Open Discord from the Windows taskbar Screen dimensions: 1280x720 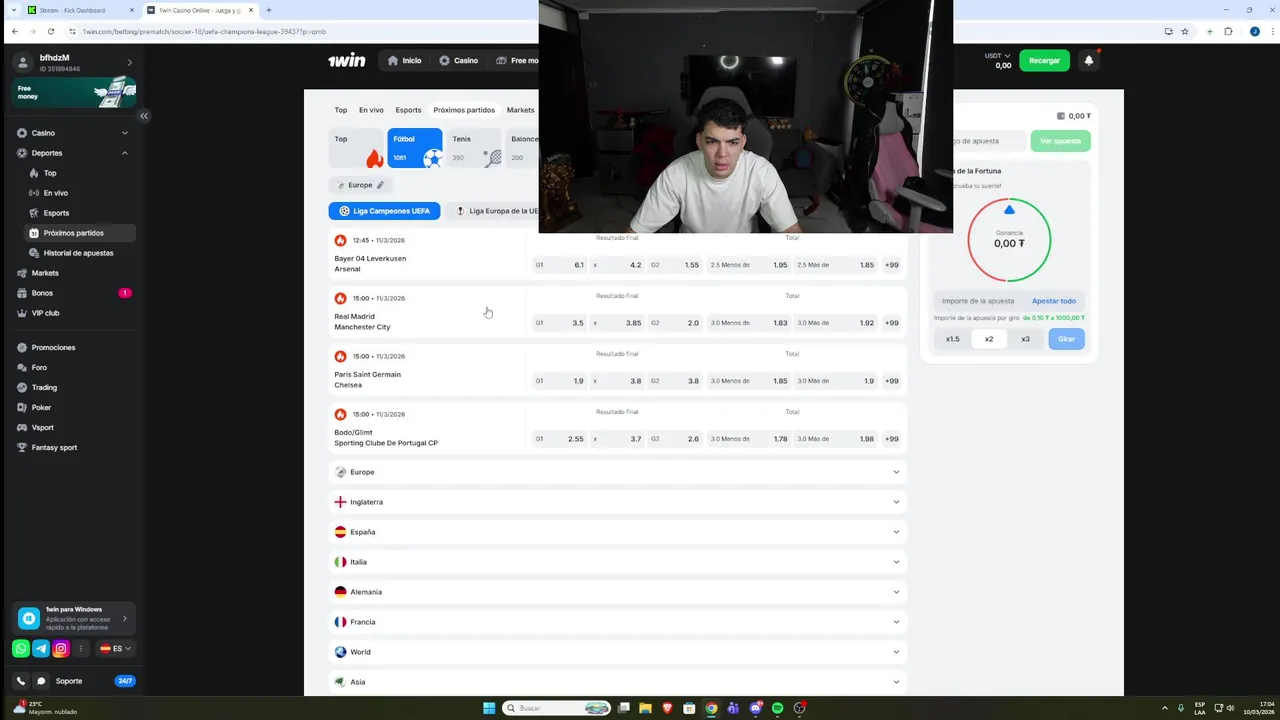755,708
